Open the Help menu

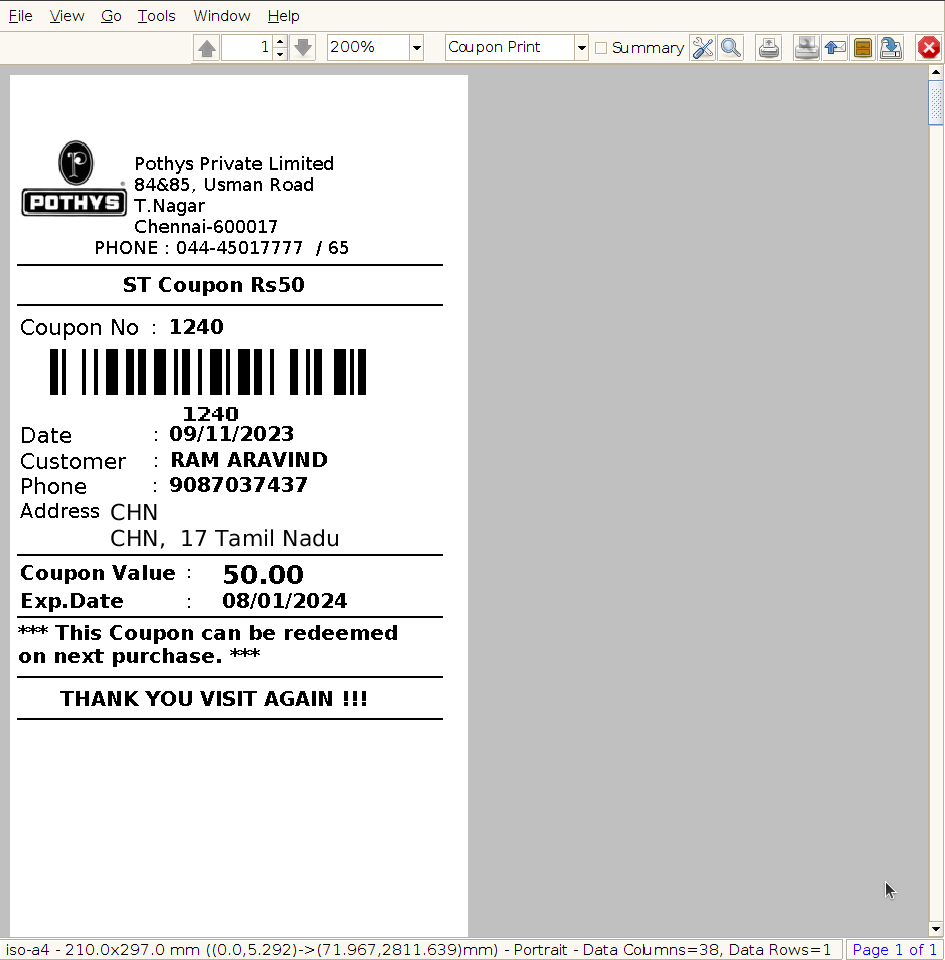pos(283,16)
